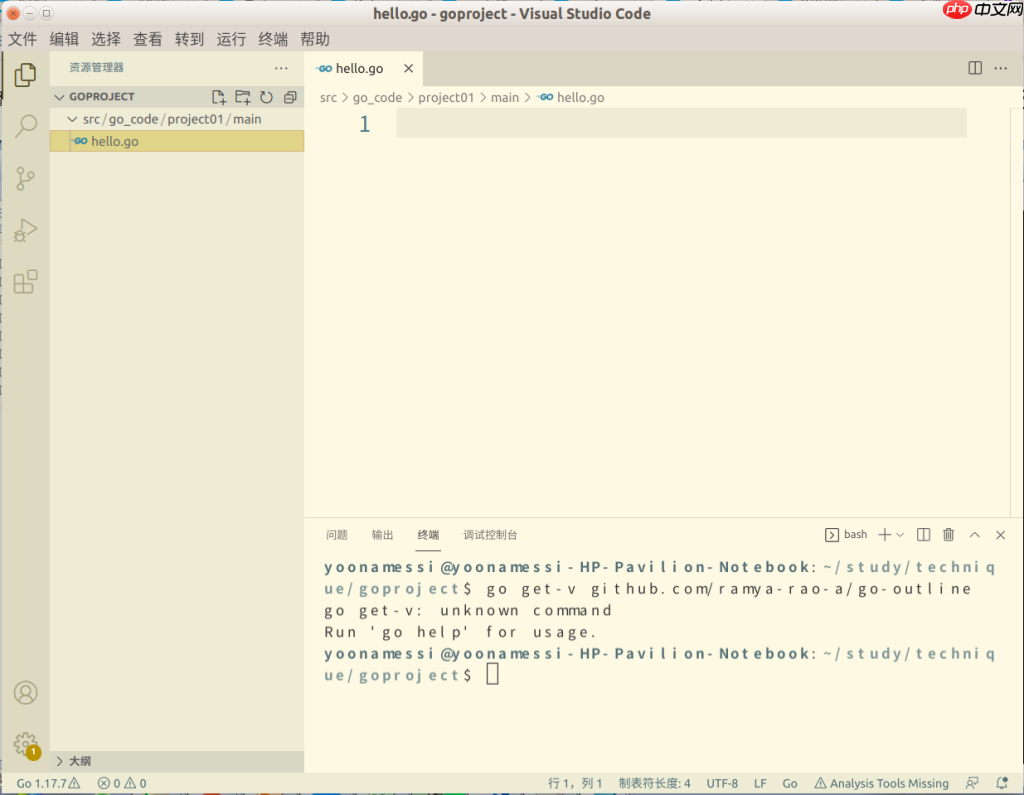Viewport: 1024px width, 795px height.
Task: Open the terminal launch profile dropdown arrow
Action: (901, 534)
